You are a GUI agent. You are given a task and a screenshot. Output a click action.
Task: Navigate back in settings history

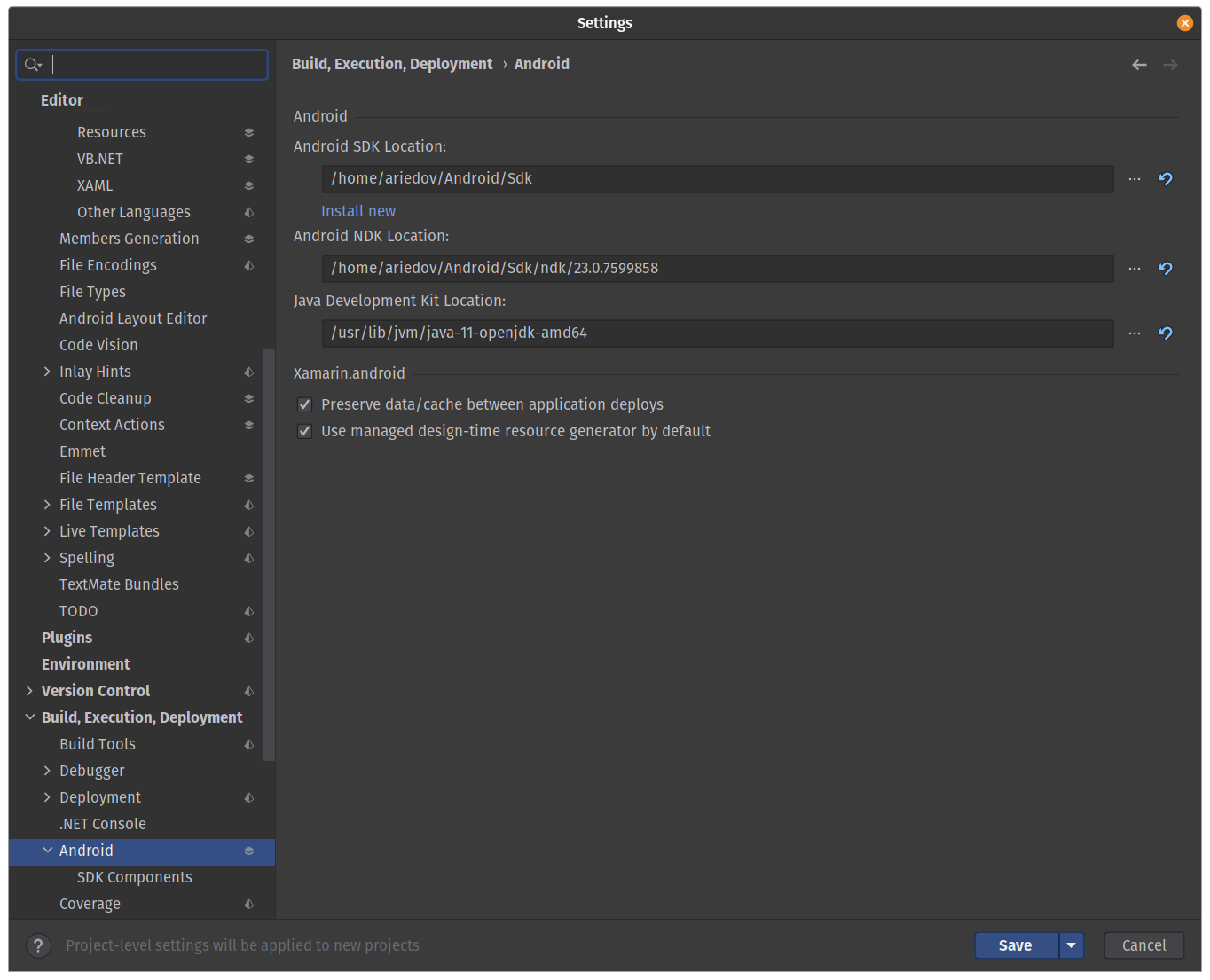point(1139,65)
